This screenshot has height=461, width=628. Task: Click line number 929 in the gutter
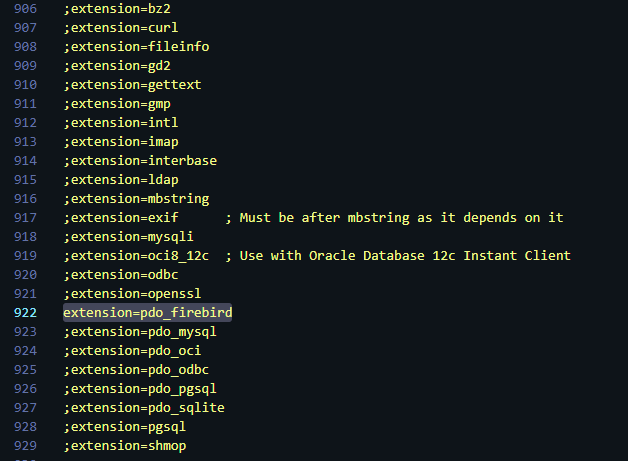pyautogui.click(x=26, y=446)
